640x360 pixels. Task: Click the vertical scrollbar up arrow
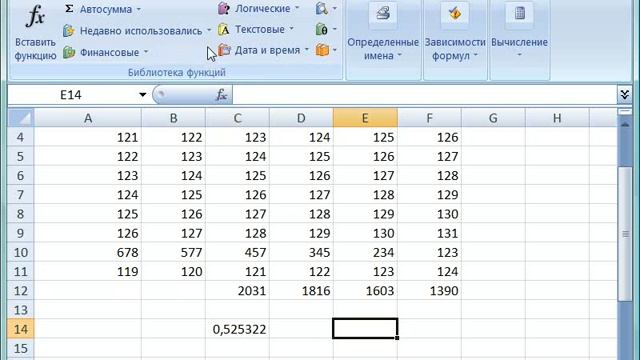point(625,124)
